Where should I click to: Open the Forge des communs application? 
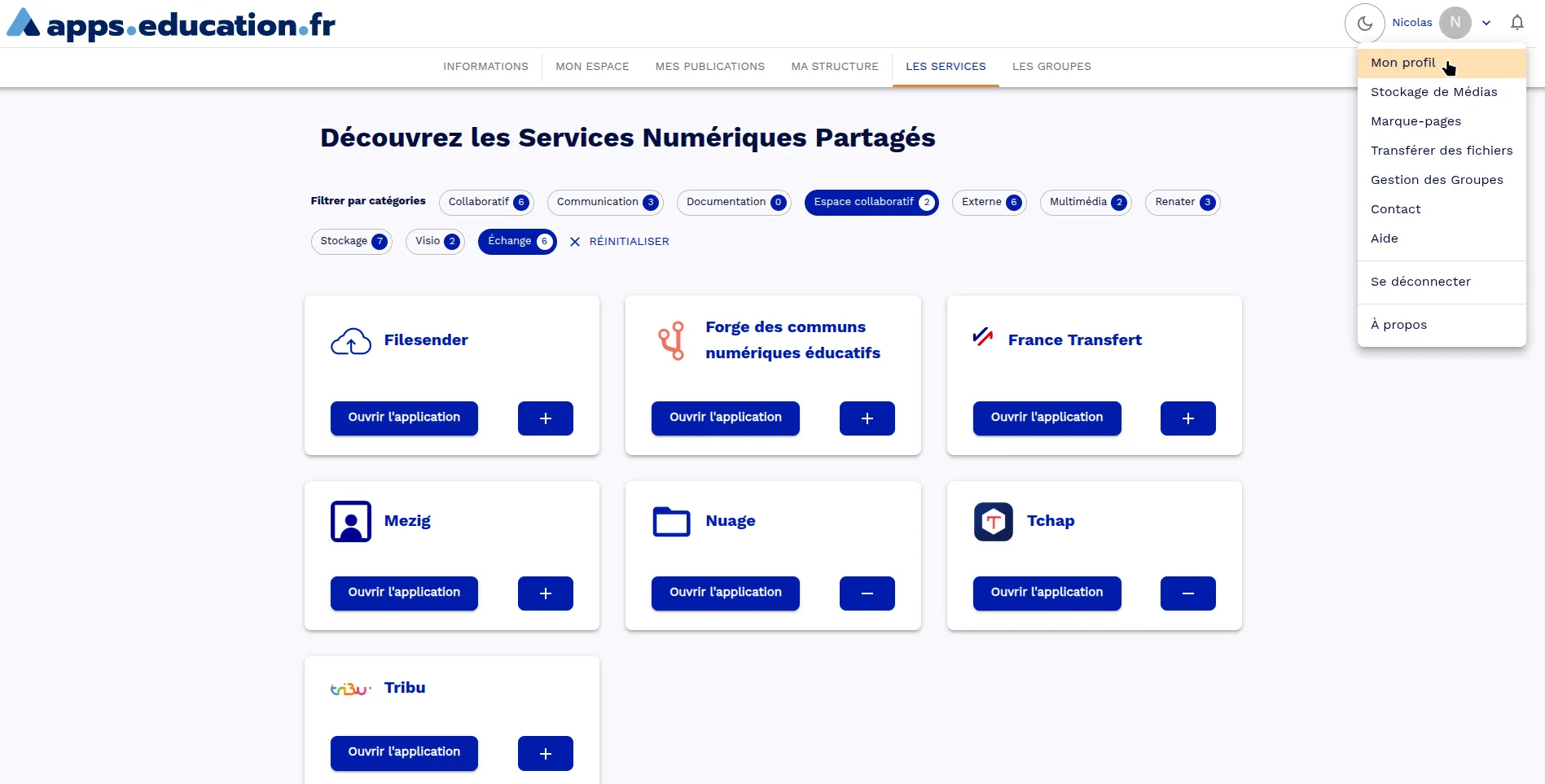[726, 418]
